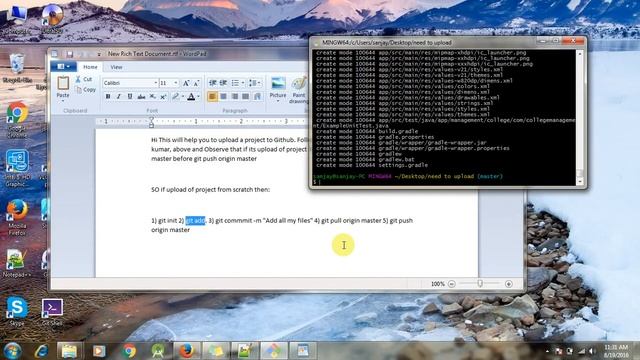This screenshot has height=360, width=640.
Task: Toggle Italic formatting in WordPad
Action: tap(119, 96)
